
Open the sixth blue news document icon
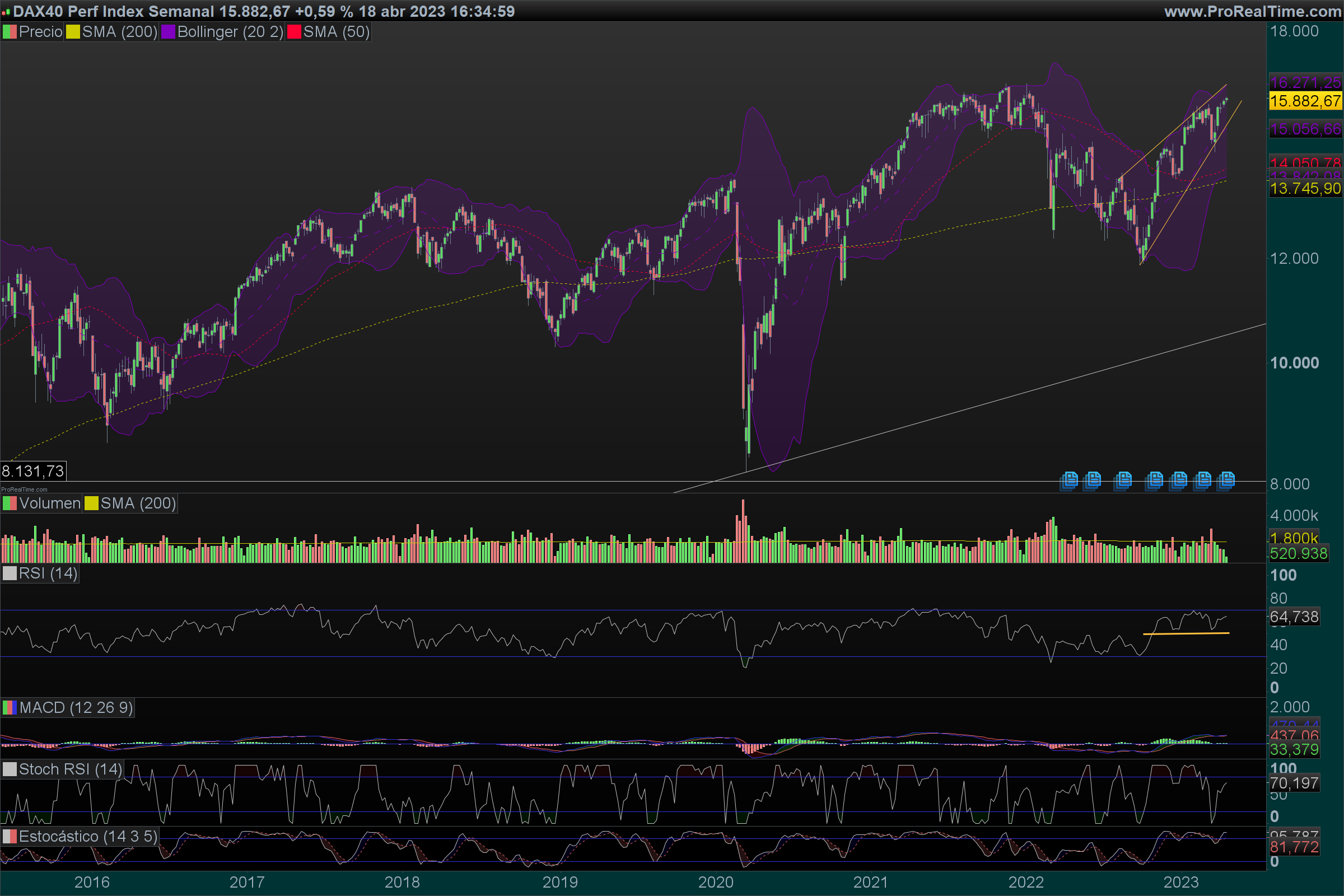[1203, 480]
